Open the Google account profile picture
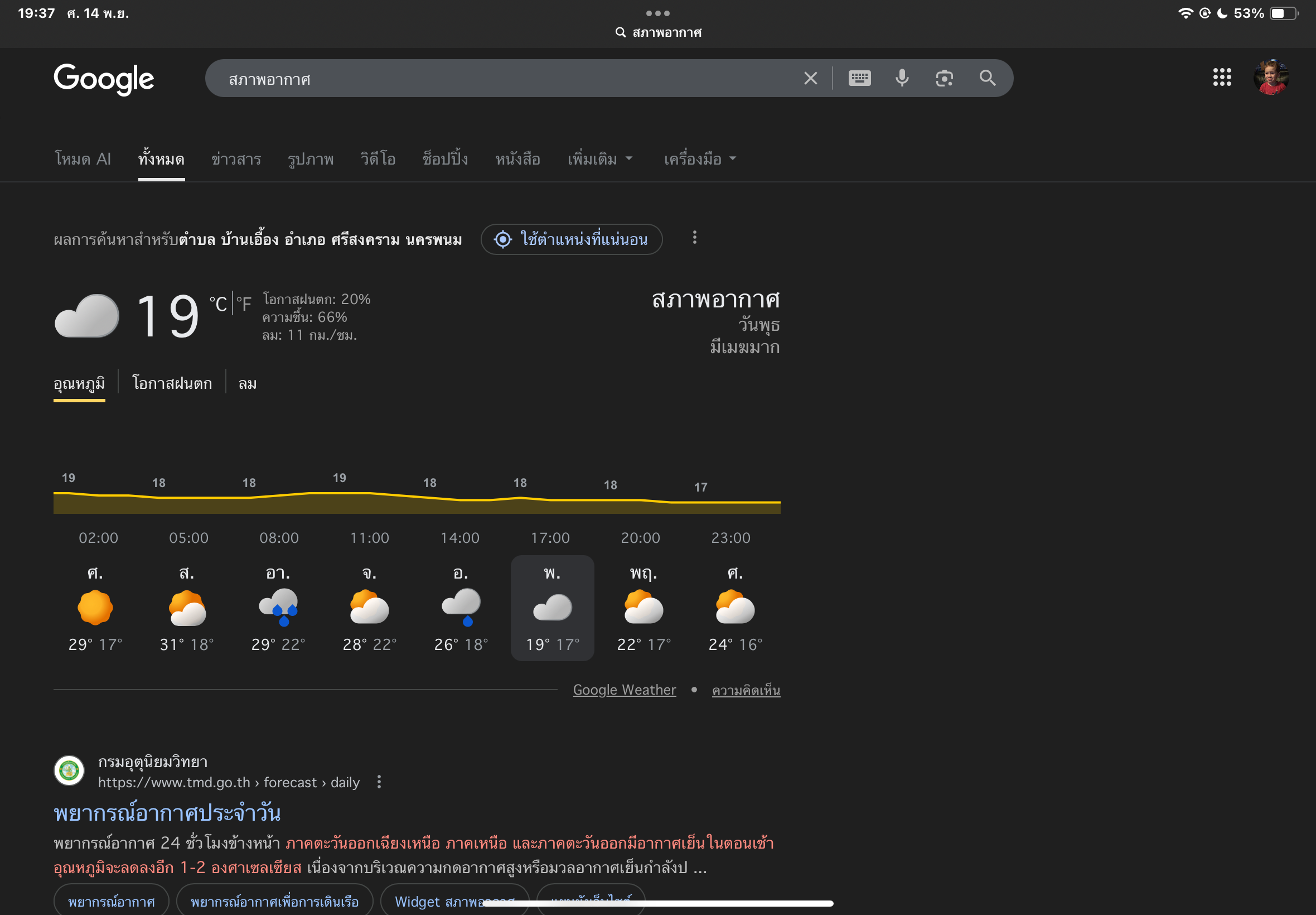 click(1271, 77)
